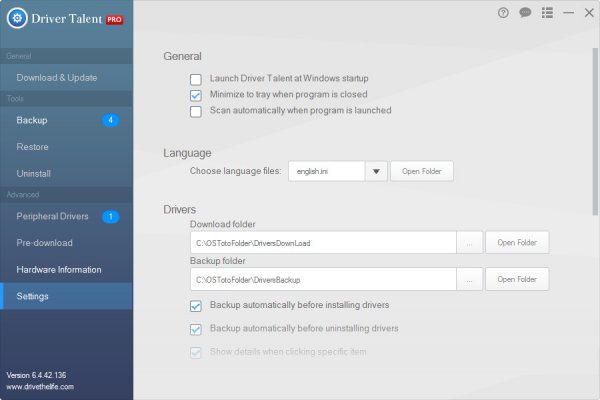The image size is (600, 400).
Task: Enable Scan automatically when program is launched
Action: (x=196, y=111)
